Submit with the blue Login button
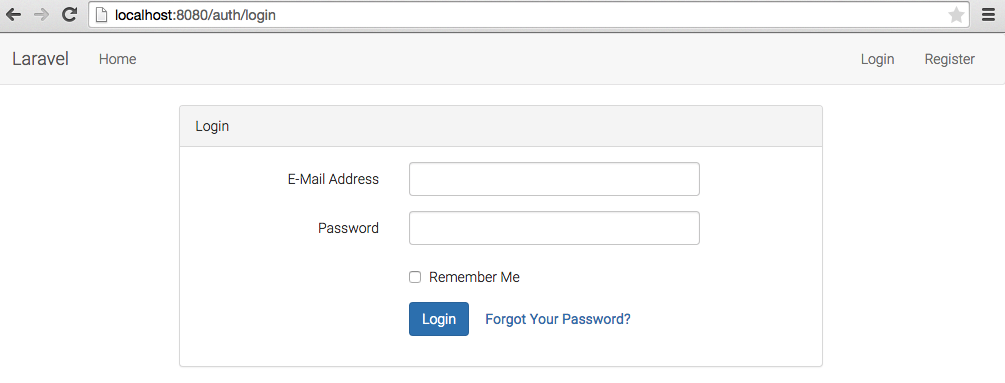 coord(439,319)
